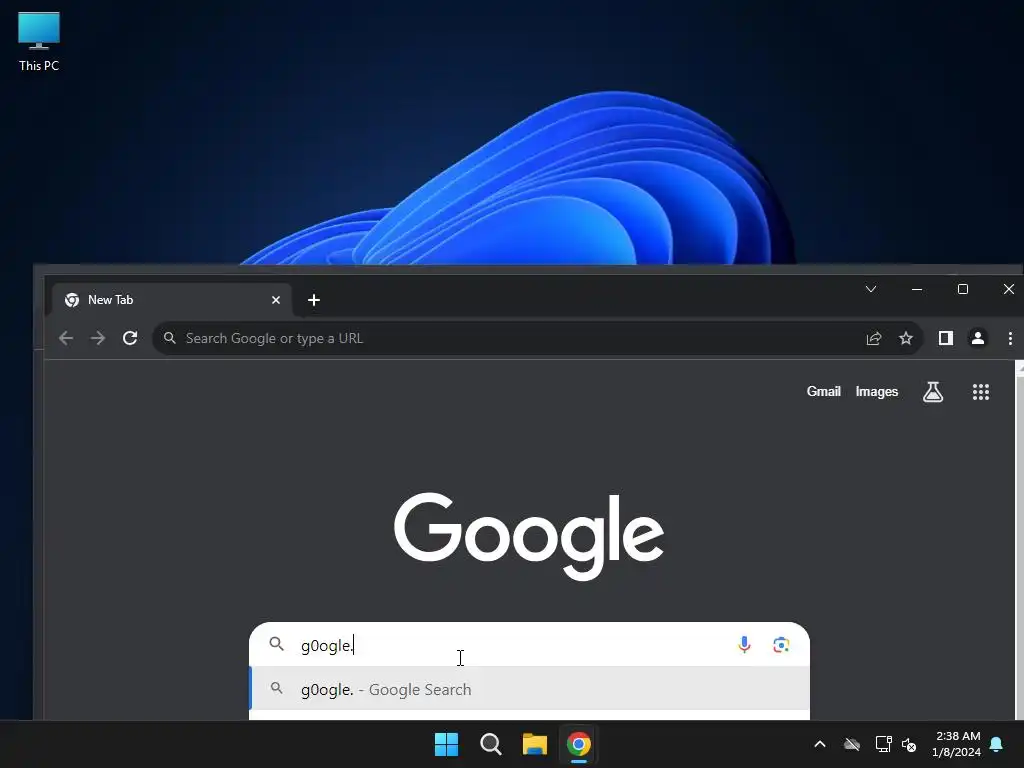Select the New Tab tab
1024x768 pixels.
pos(172,300)
